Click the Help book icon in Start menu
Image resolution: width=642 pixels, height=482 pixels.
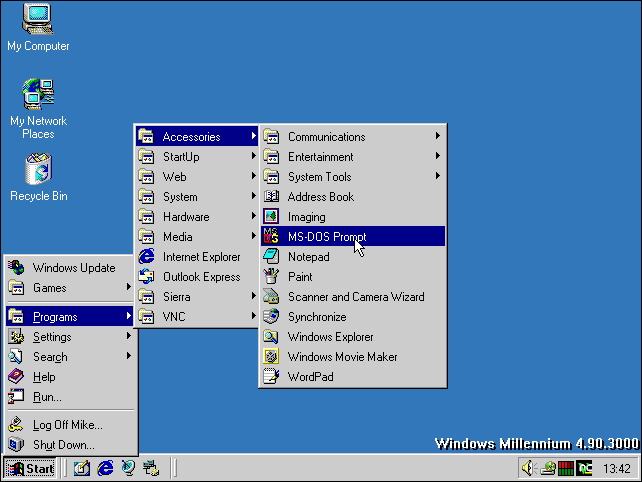[x=16, y=376]
